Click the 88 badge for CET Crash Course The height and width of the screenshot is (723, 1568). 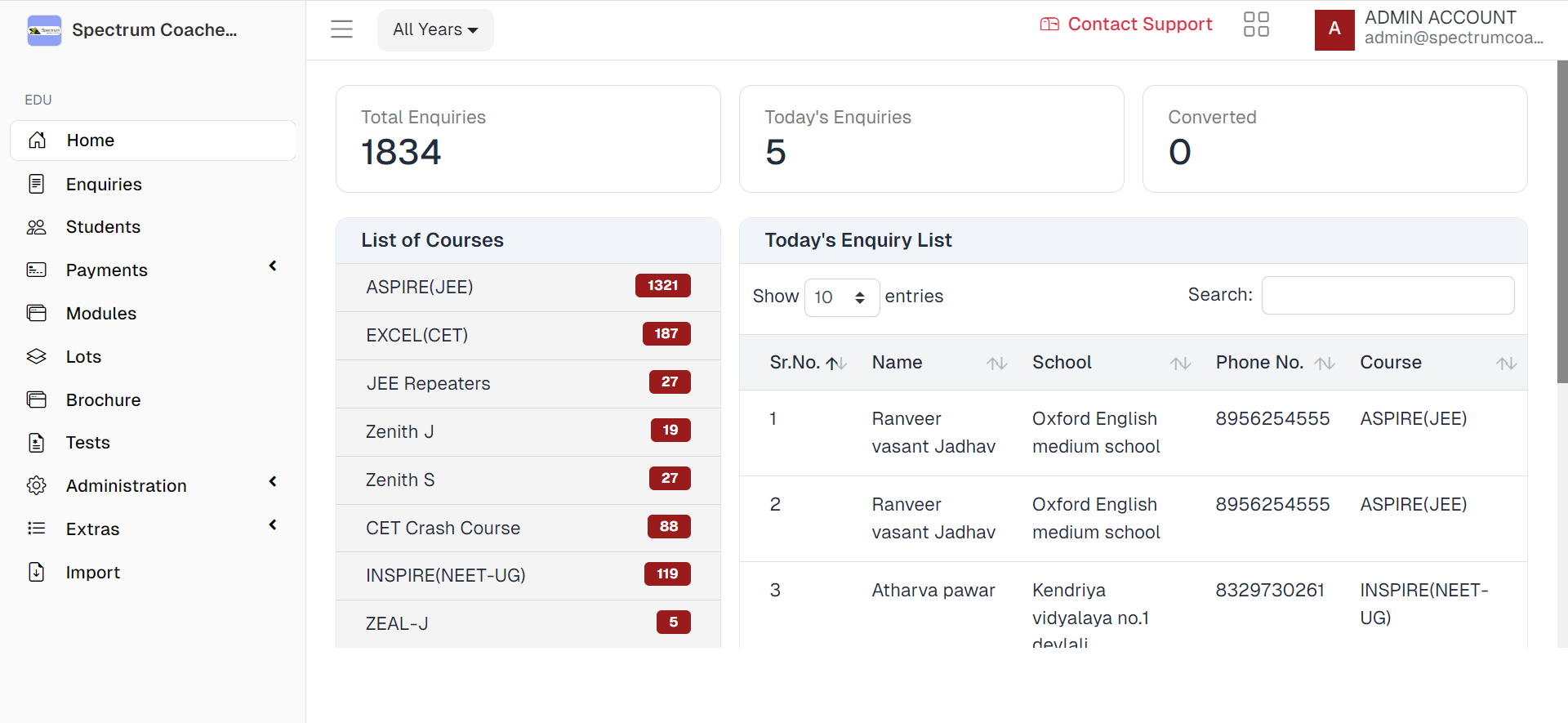[669, 526]
